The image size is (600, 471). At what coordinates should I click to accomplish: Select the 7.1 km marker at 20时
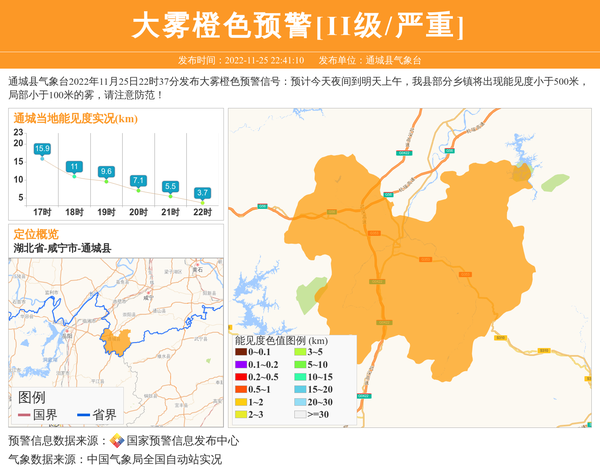click(x=138, y=181)
